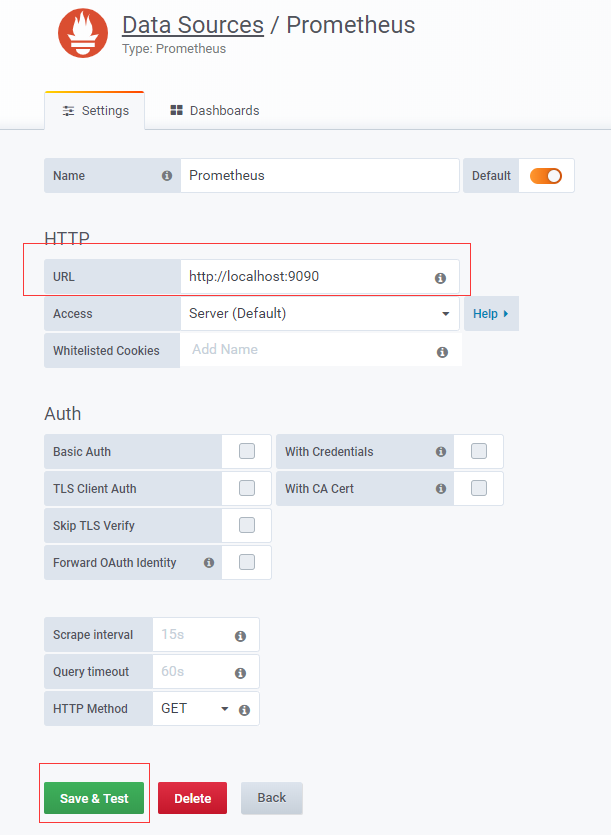
Task: Expand the Help section next to Access
Action: pos(491,314)
